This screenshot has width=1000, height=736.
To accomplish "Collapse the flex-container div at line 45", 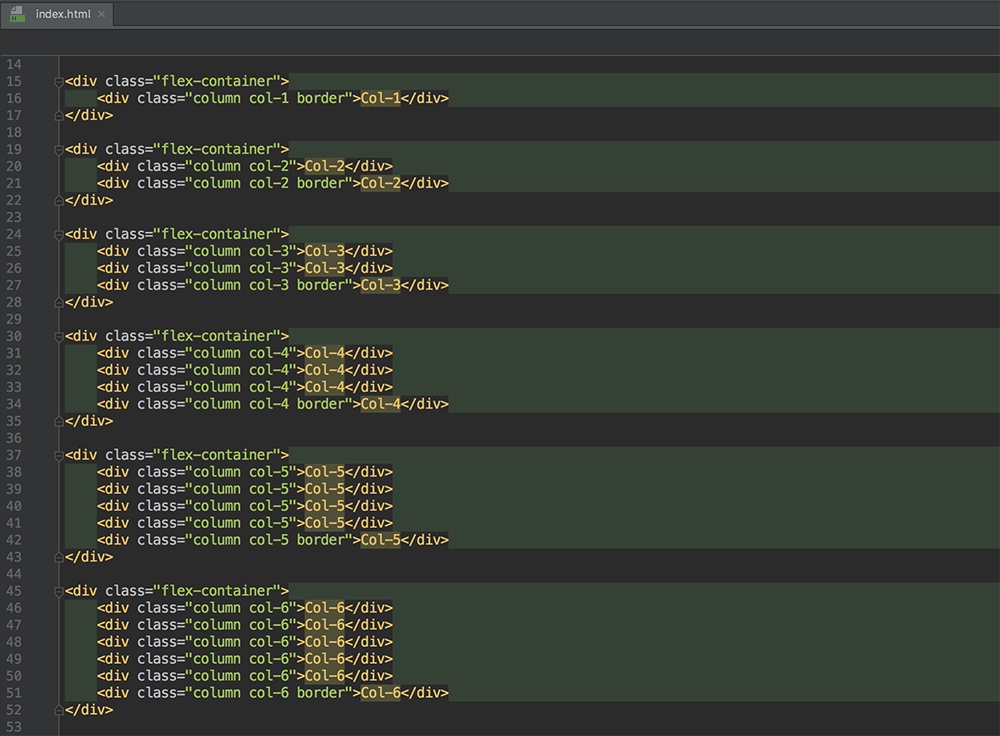I will click(x=59, y=591).
